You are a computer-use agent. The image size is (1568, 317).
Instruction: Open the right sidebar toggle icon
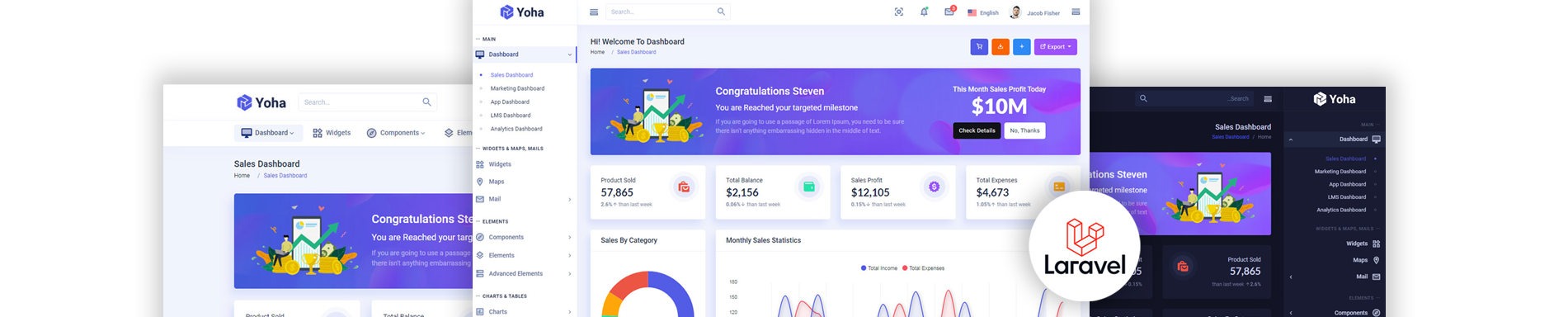tap(1076, 12)
